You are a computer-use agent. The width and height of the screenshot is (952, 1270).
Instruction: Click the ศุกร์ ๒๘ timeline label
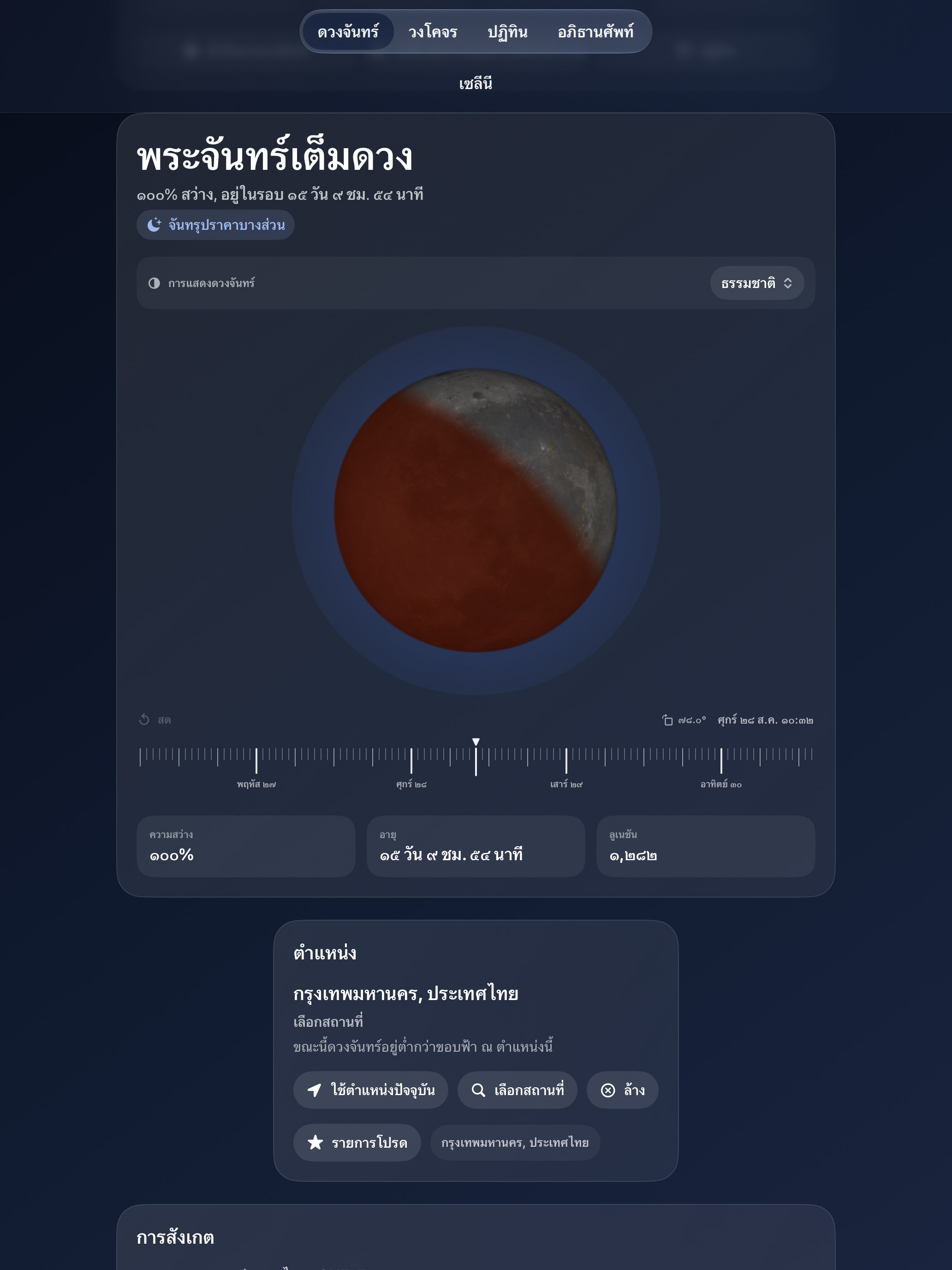[x=411, y=784]
